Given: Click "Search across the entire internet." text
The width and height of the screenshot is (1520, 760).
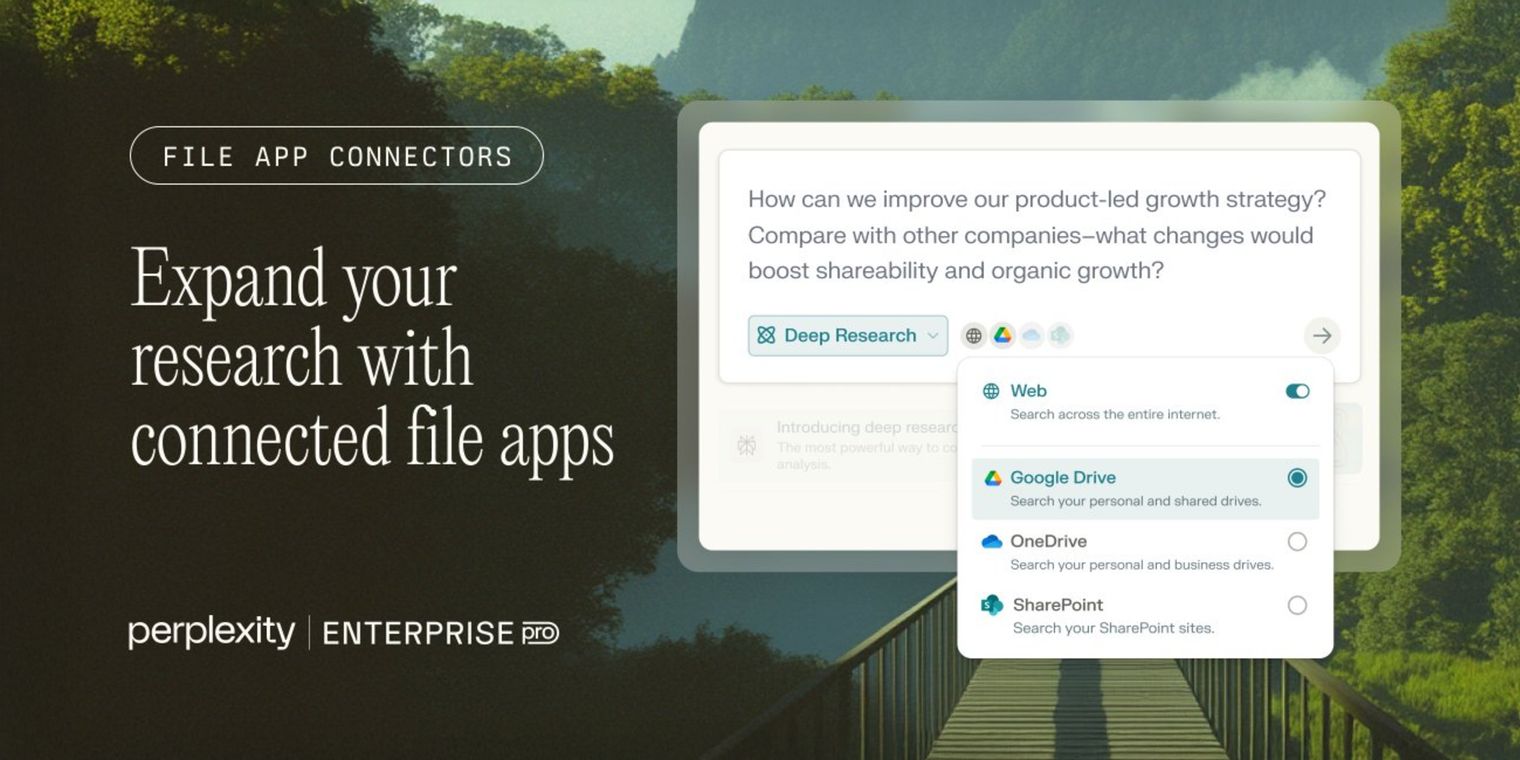Looking at the screenshot, I should (1115, 414).
